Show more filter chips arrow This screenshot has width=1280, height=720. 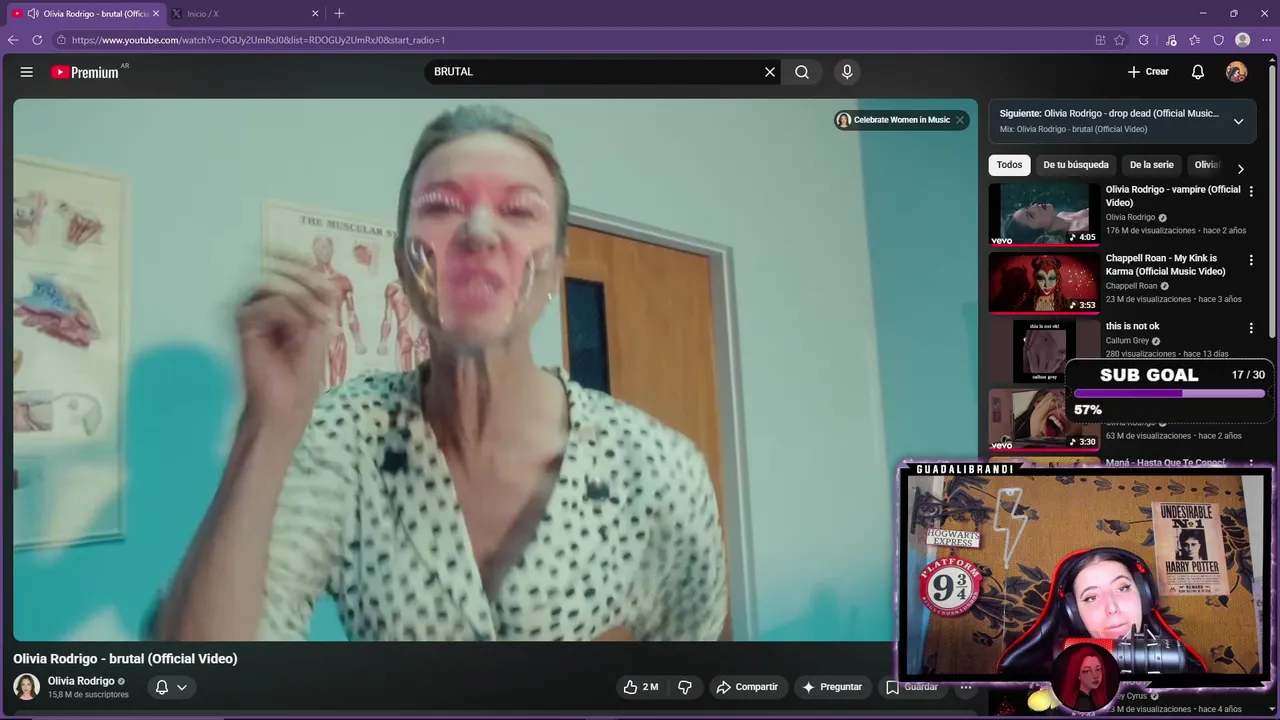1241,169
